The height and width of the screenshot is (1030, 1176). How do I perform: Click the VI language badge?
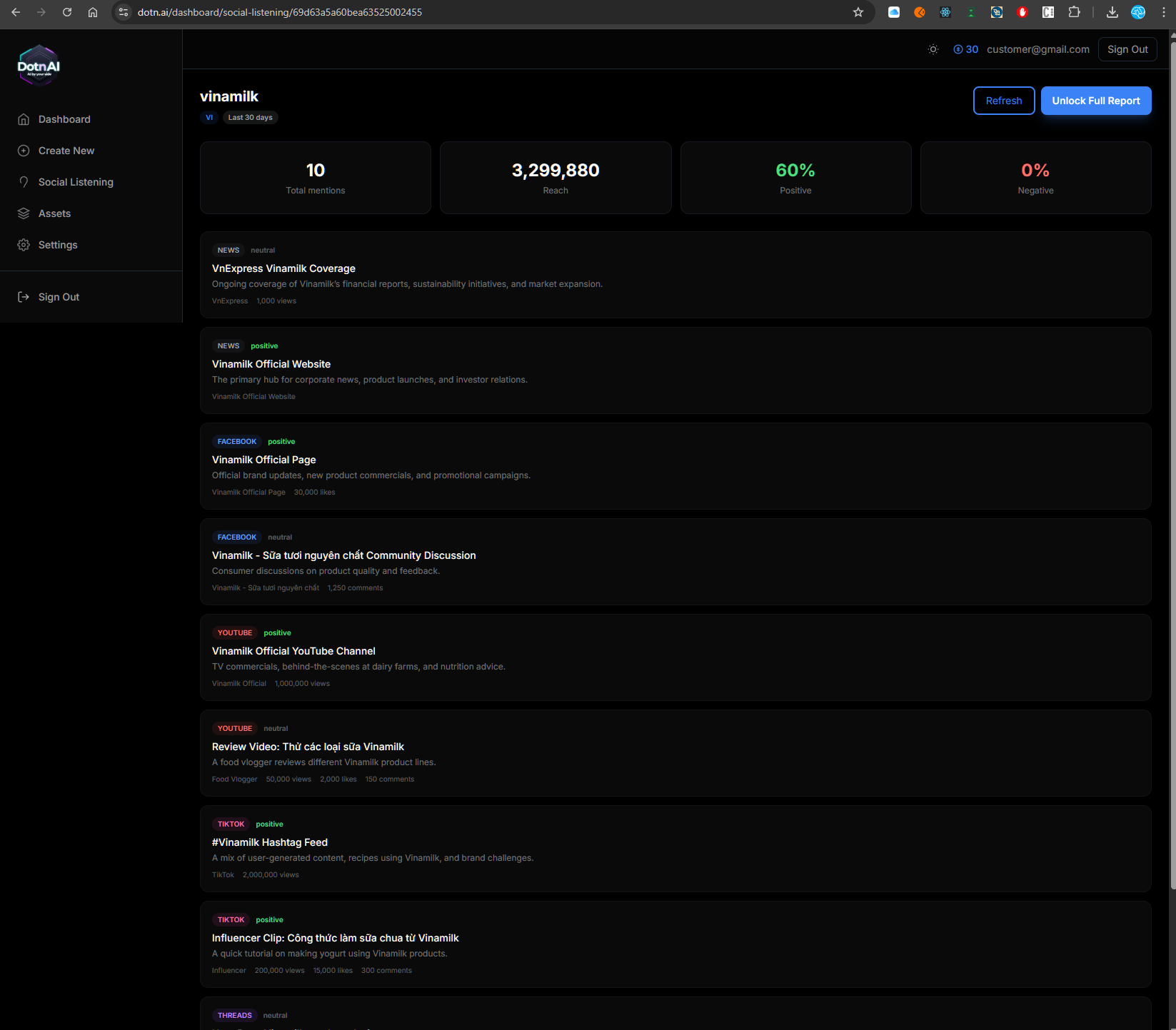tap(209, 117)
